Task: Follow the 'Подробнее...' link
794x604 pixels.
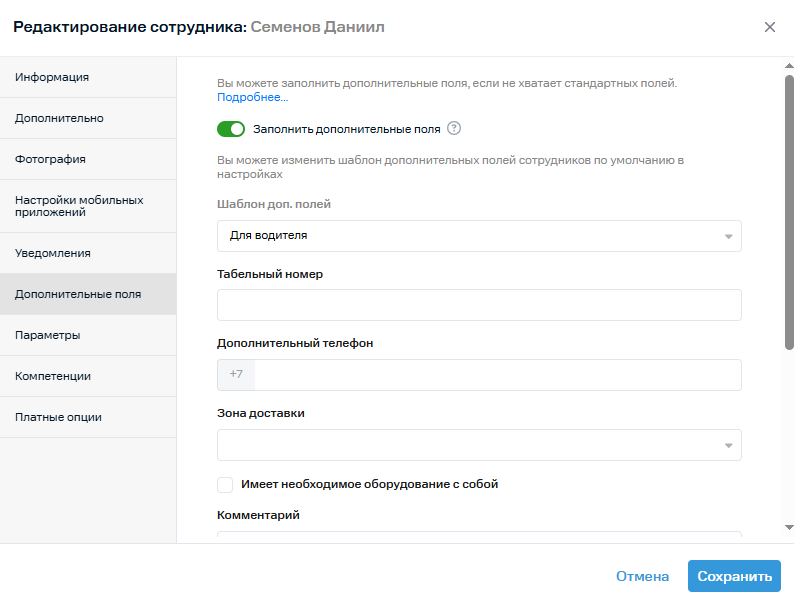Action: point(252,98)
